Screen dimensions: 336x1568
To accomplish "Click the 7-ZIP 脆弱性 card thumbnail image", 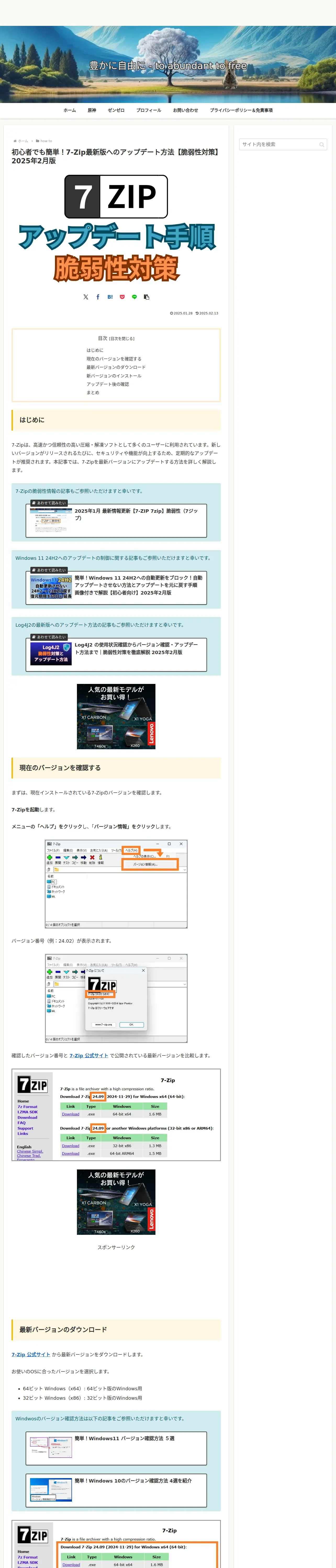I will tap(51, 520).
